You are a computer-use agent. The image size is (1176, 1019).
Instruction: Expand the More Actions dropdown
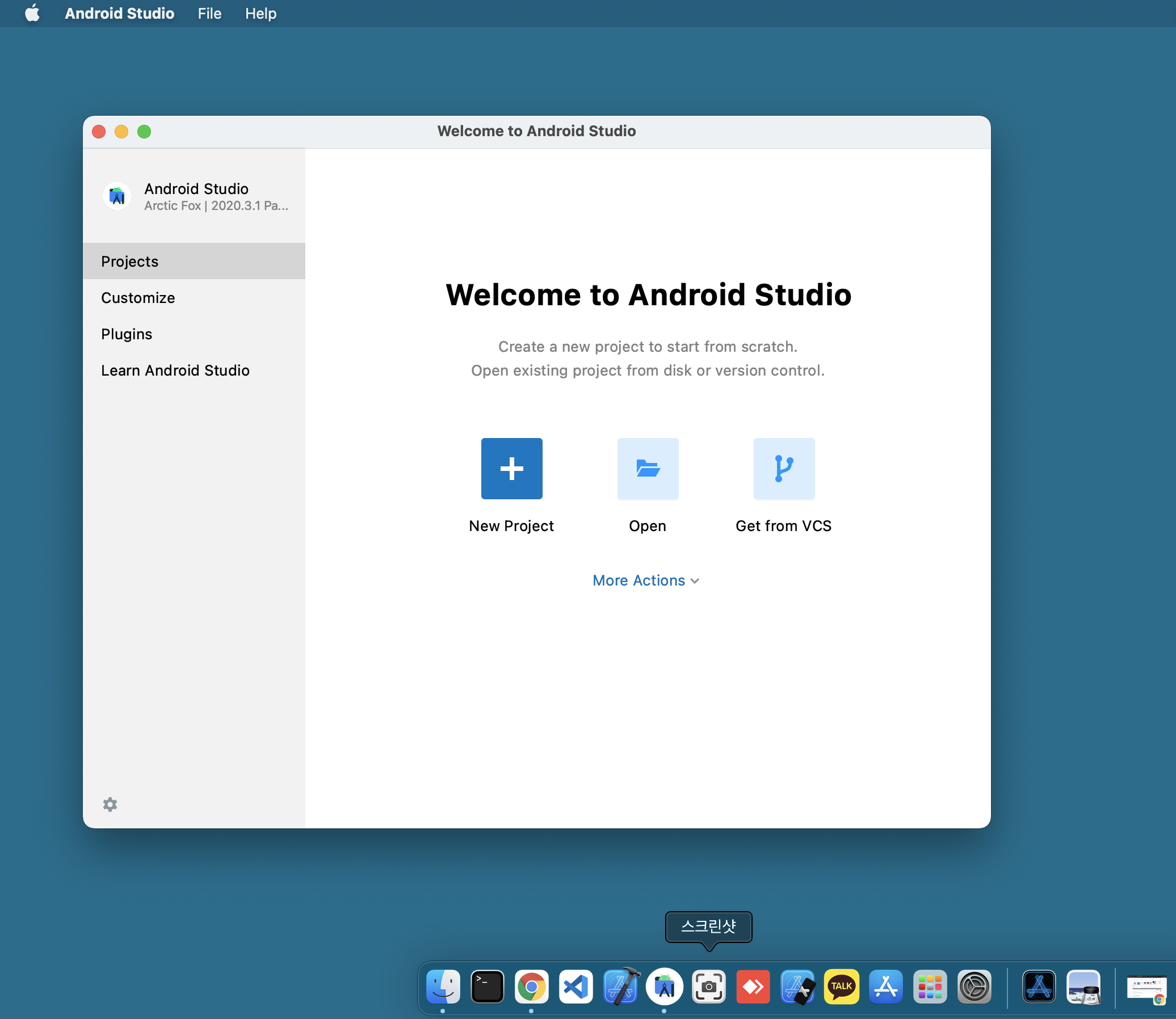[639, 580]
